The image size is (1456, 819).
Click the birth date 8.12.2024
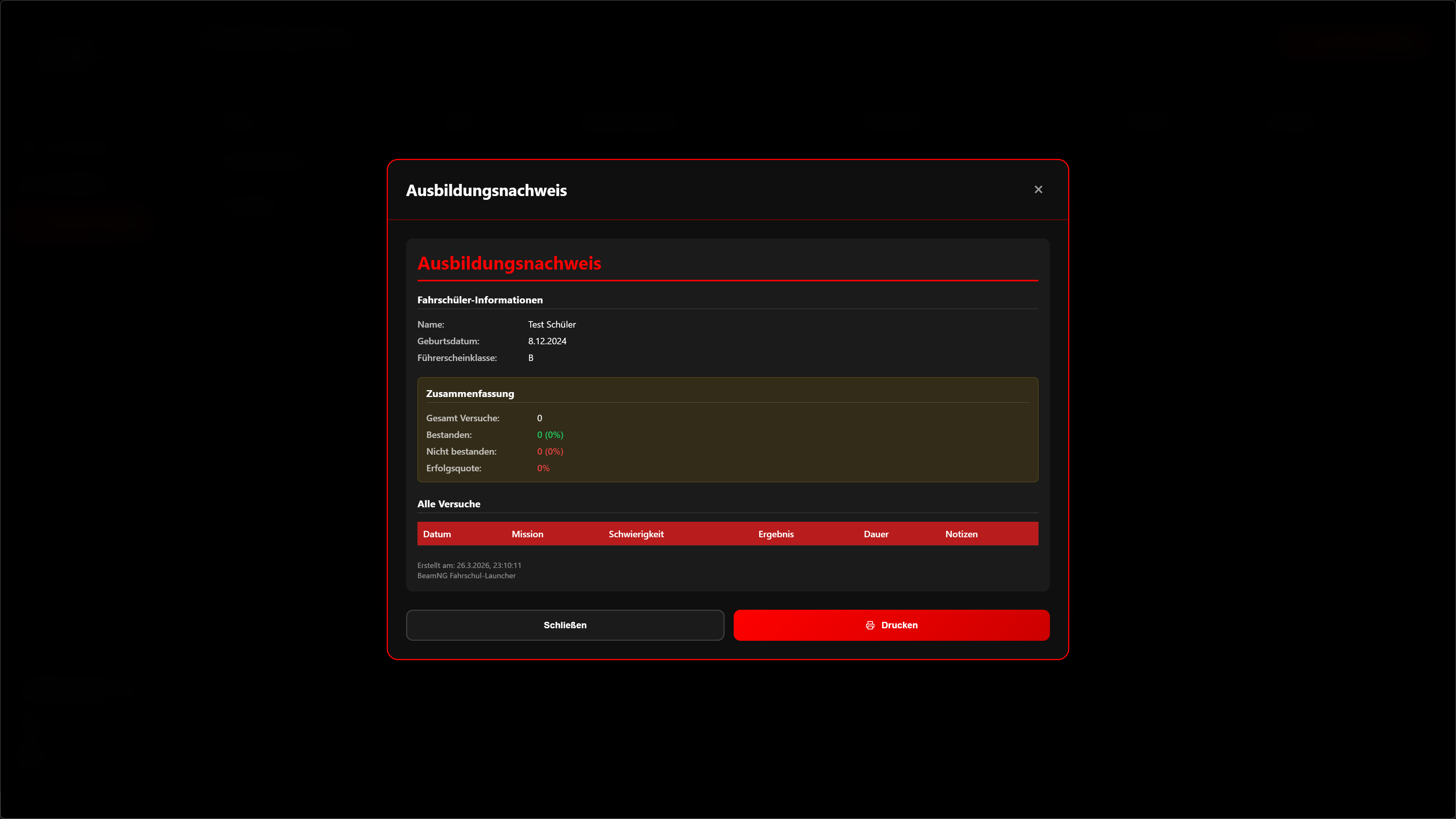(x=546, y=341)
